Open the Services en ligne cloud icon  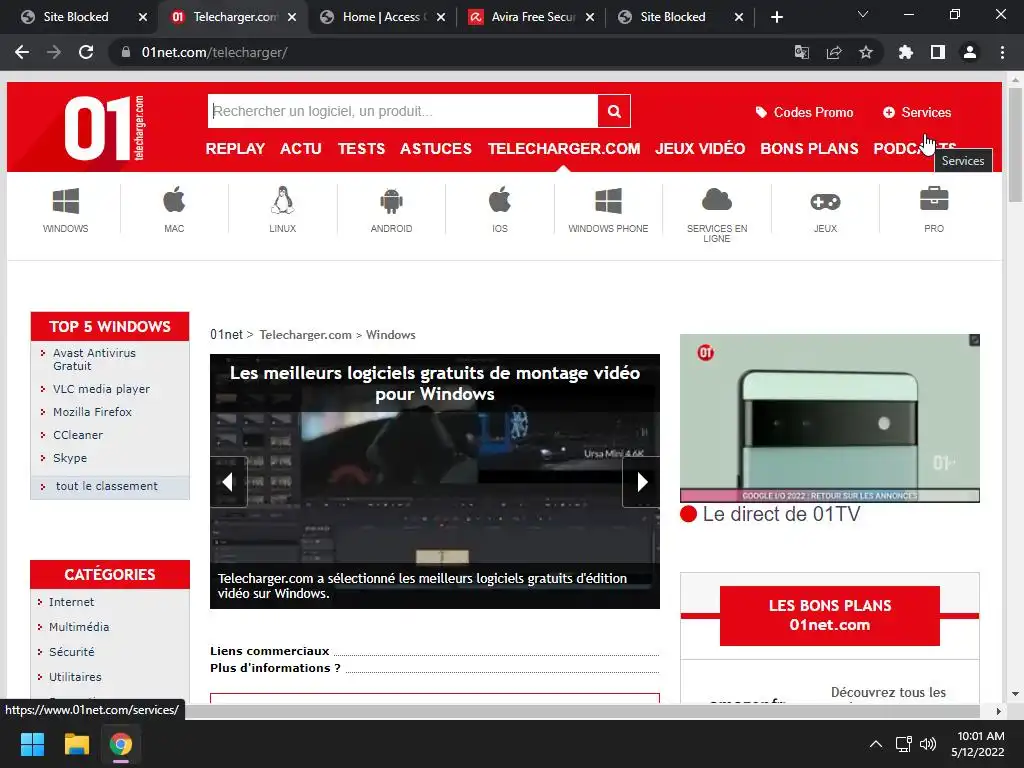pyautogui.click(x=716, y=200)
